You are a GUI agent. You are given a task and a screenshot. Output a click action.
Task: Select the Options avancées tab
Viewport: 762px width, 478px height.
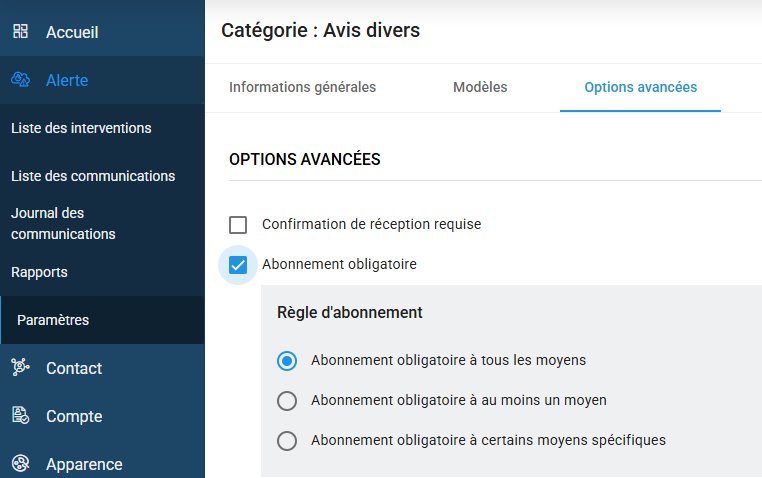640,87
